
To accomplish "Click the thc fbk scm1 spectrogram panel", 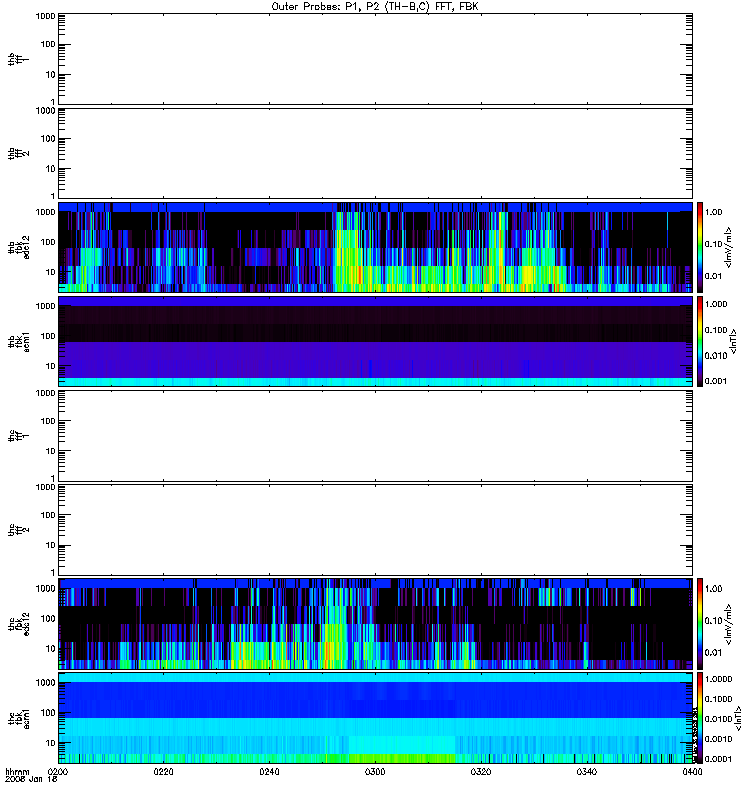I will [375, 718].
